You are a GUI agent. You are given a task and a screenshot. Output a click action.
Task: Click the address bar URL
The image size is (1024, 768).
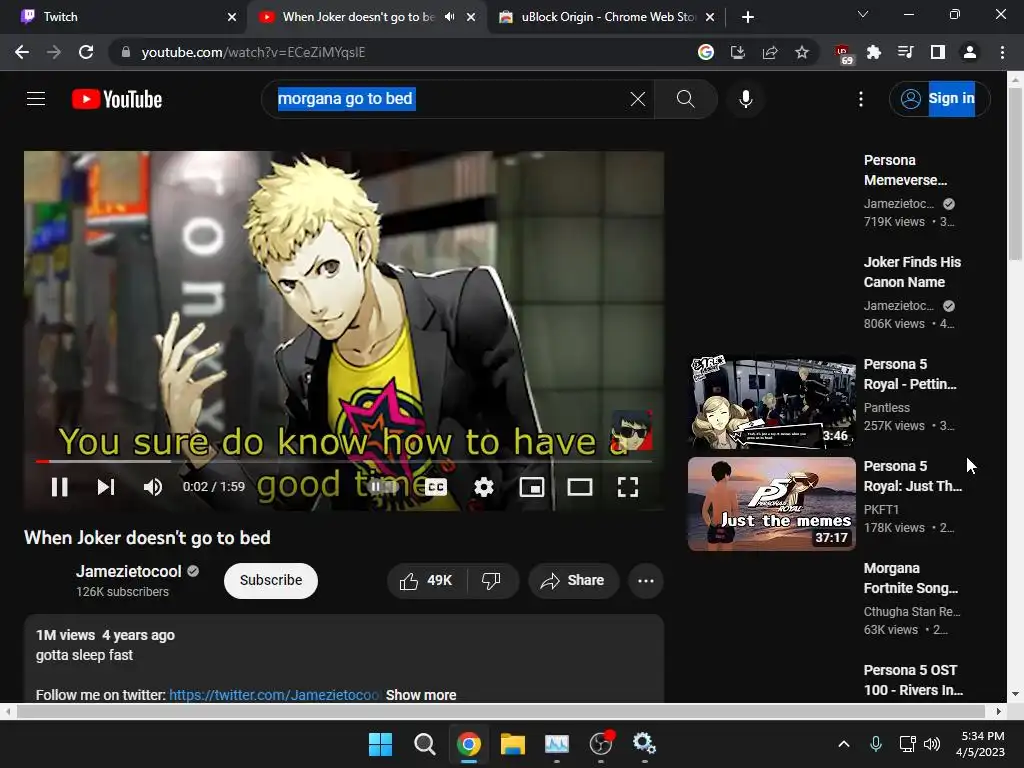(253, 52)
